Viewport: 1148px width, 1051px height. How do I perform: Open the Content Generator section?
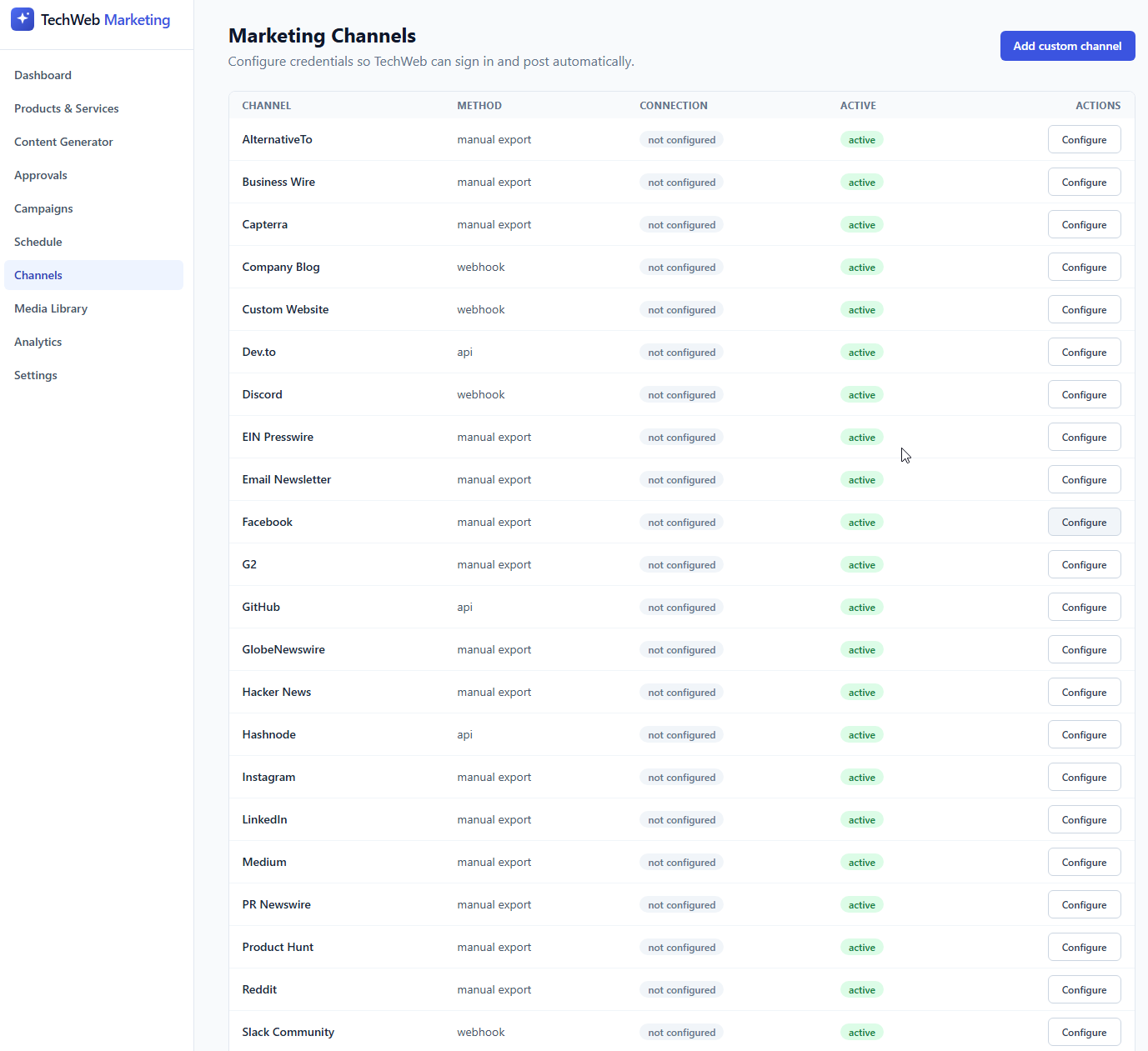coord(93,142)
